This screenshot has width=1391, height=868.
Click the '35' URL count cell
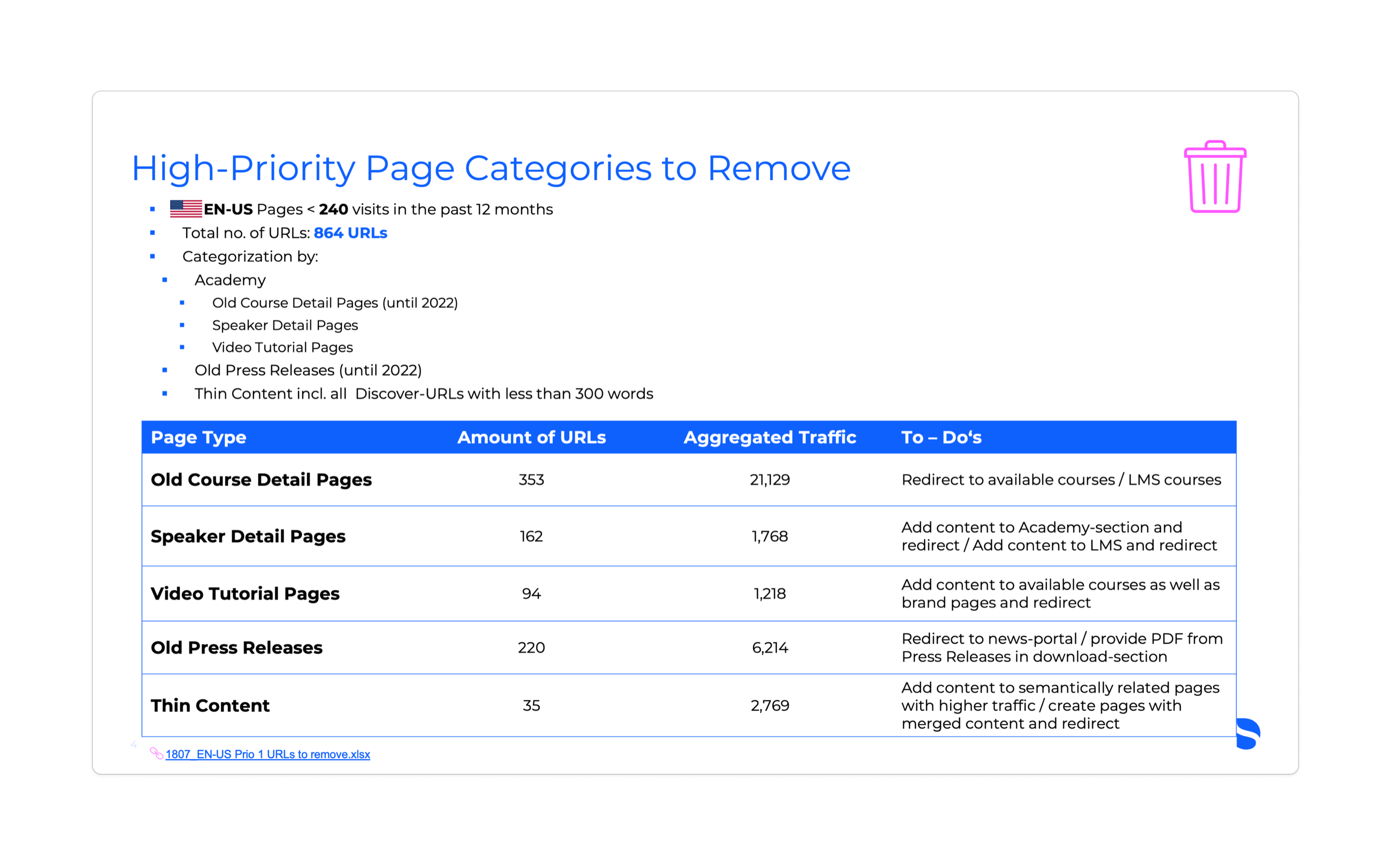531,705
